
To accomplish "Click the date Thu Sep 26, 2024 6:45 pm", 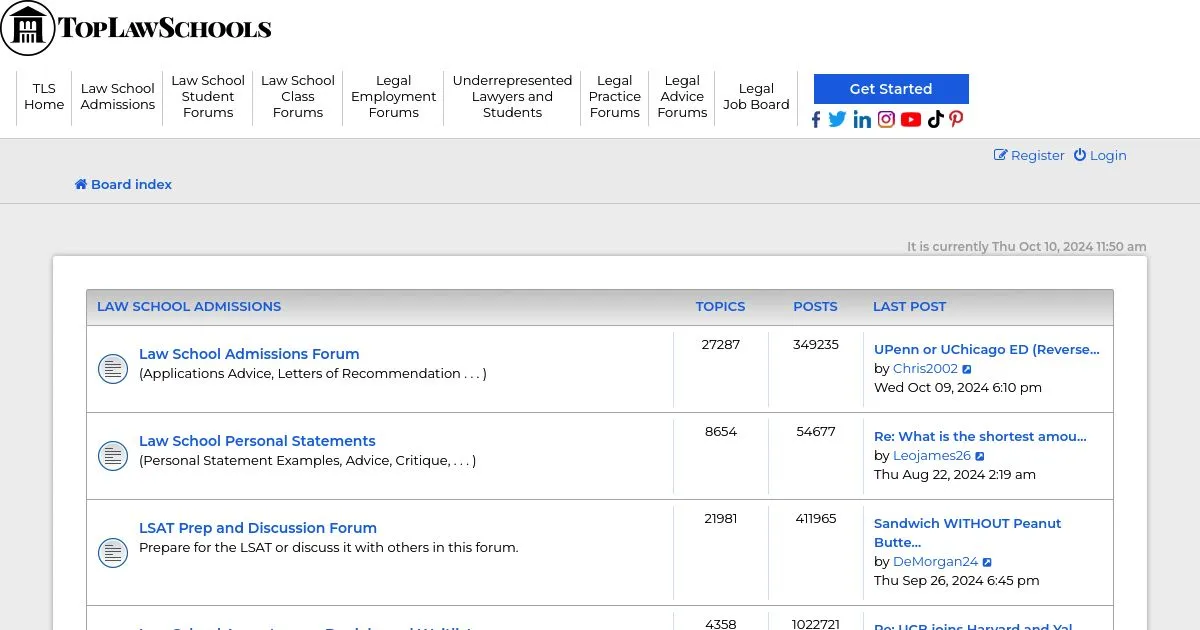I will [957, 581].
